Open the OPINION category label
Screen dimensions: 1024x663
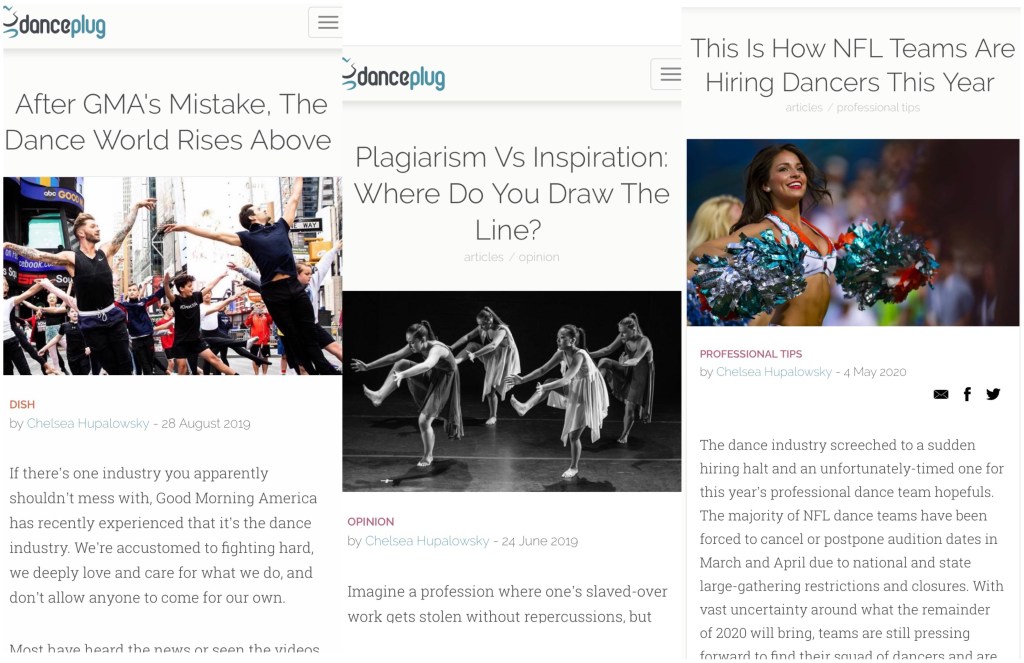point(370,522)
